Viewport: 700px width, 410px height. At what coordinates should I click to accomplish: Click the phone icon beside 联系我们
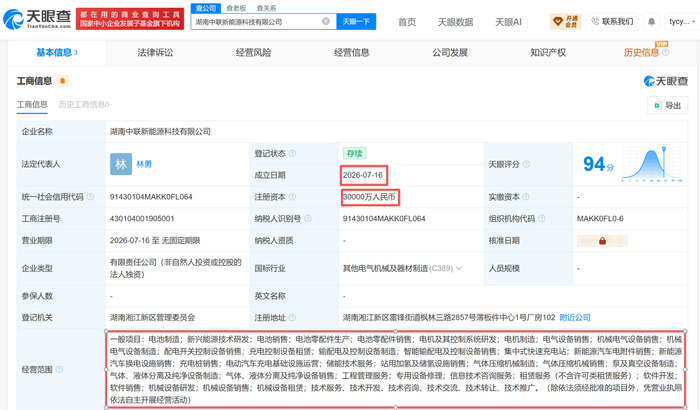pyautogui.click(x=595, y=21)
